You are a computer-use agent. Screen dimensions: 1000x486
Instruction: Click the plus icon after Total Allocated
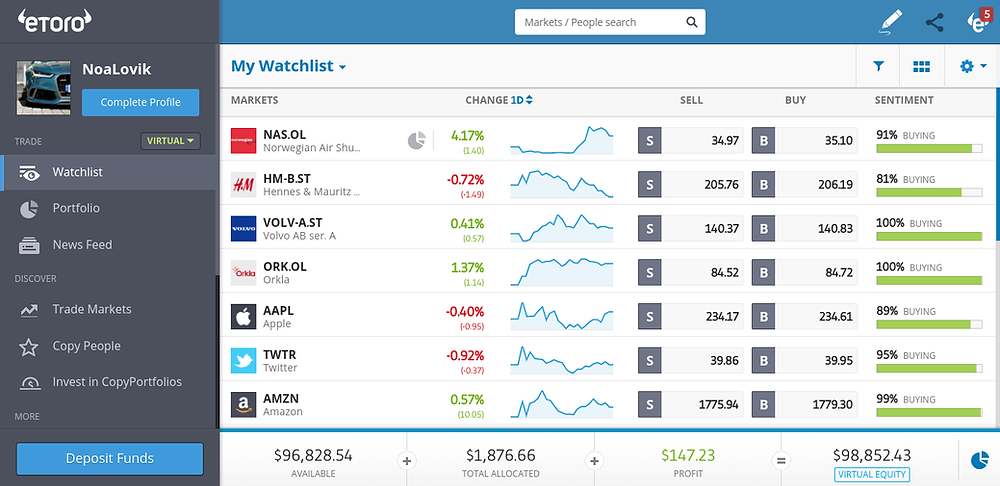pyautogui.click(x=594, y=460)
